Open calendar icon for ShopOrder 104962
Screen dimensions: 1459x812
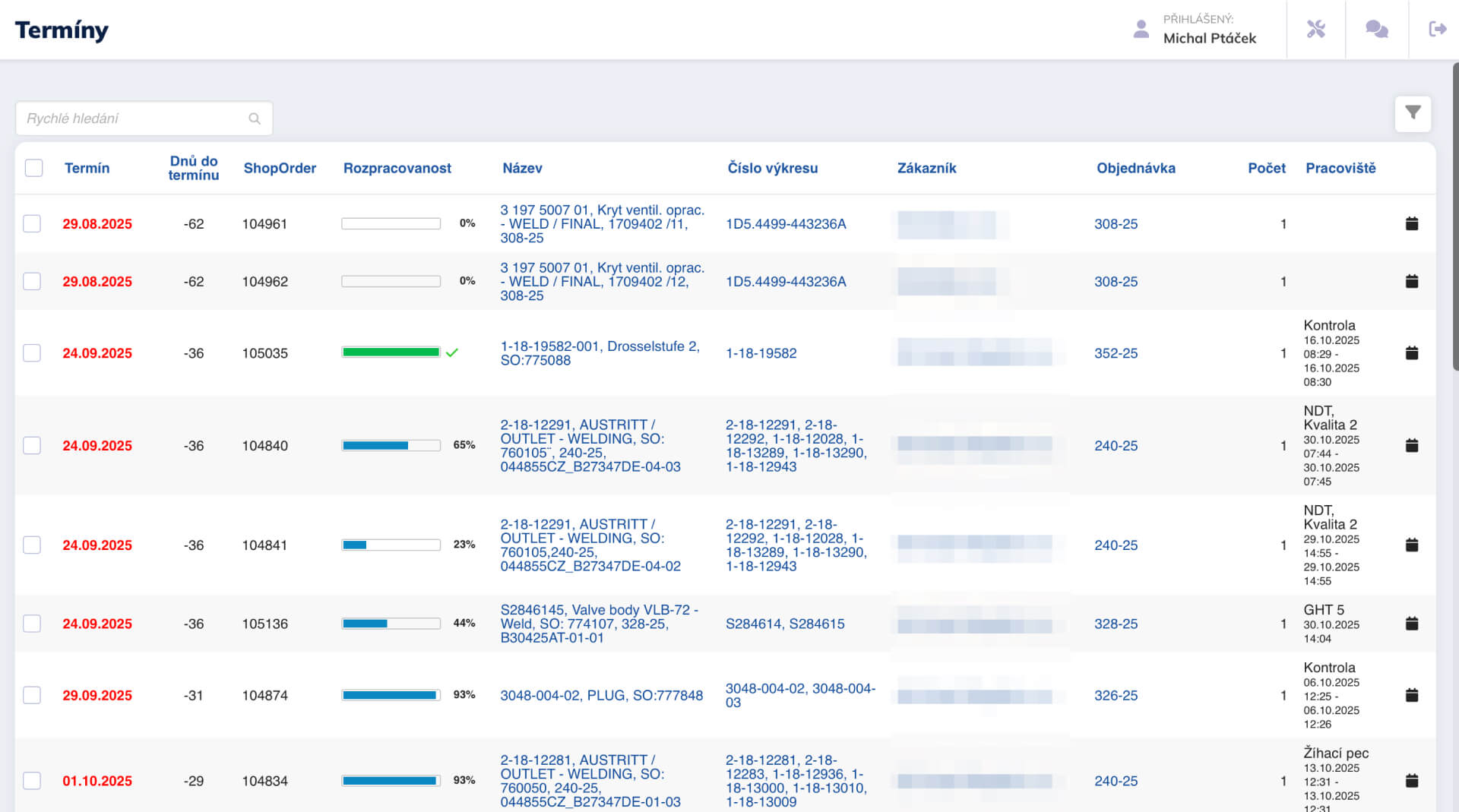pyautogui.click(x=1412, y=281)
